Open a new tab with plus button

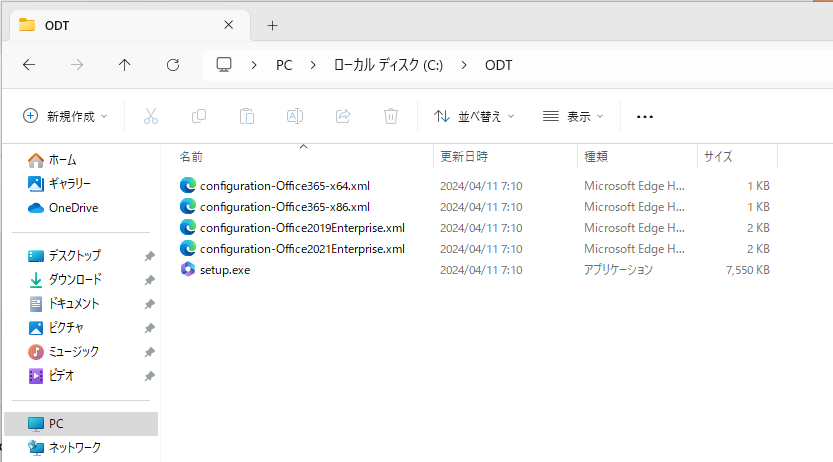(x=273, y=25)
